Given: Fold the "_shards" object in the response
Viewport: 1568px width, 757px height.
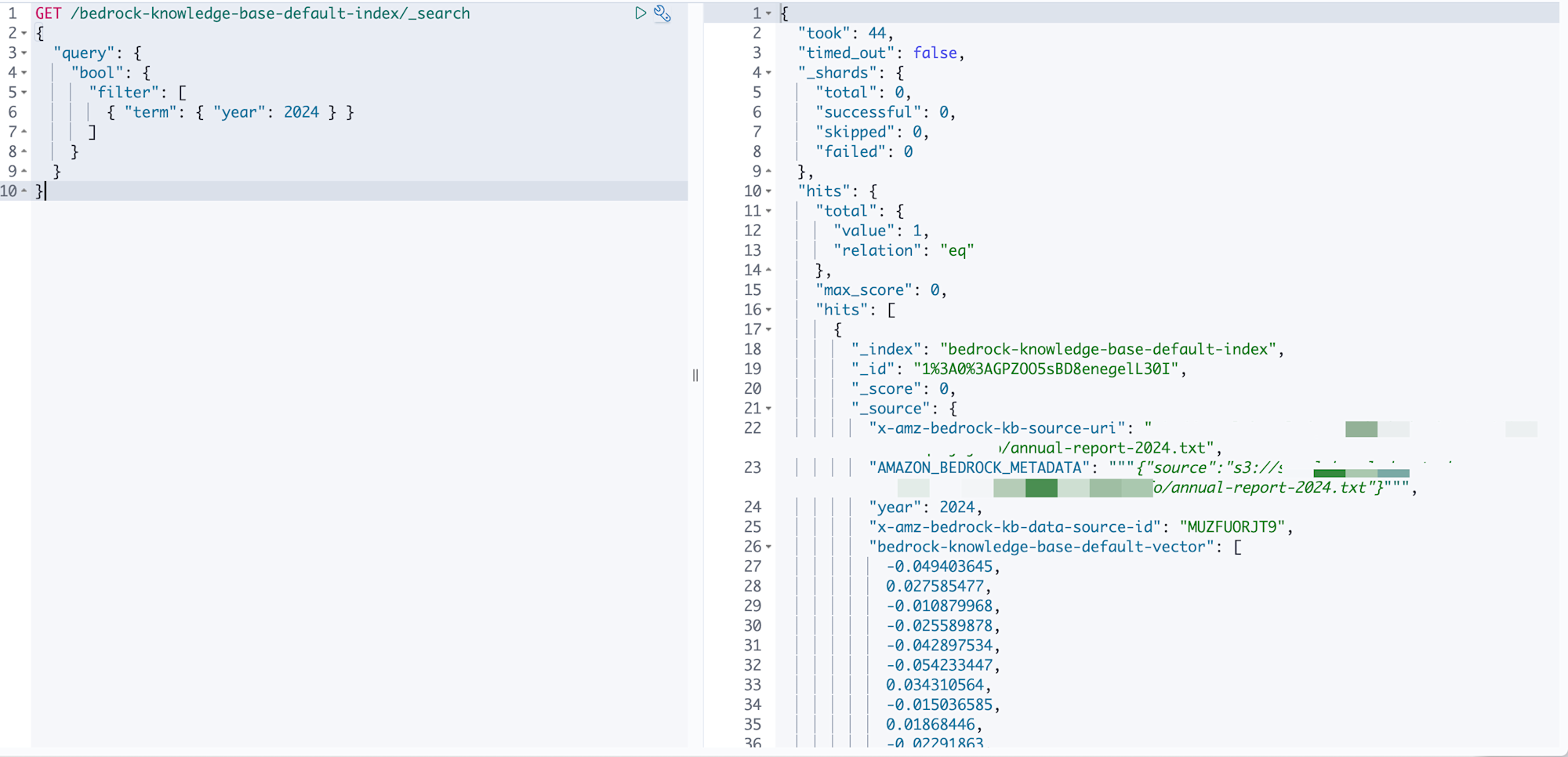Looking at the screenshot, I should pos(768,73).
